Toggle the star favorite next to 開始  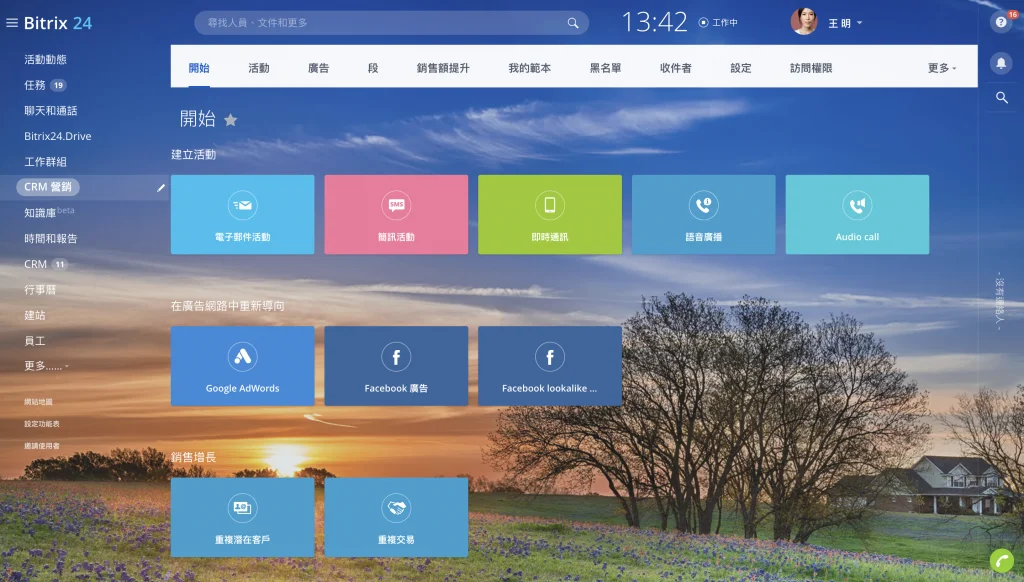tap(231, 120)
